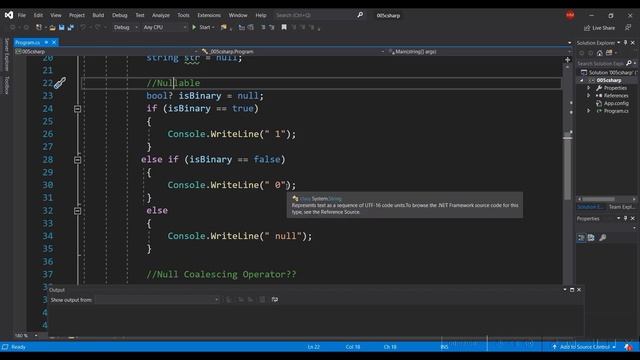
Task: Click Solution Explorer horizontal scrollbar
Action: click(x=598, y=199)
